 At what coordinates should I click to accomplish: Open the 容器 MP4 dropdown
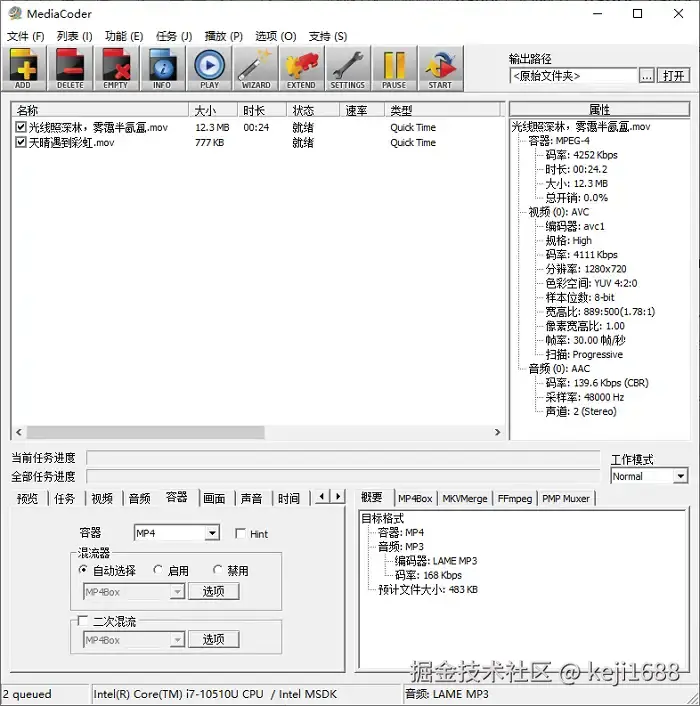(x=176, y=533)
